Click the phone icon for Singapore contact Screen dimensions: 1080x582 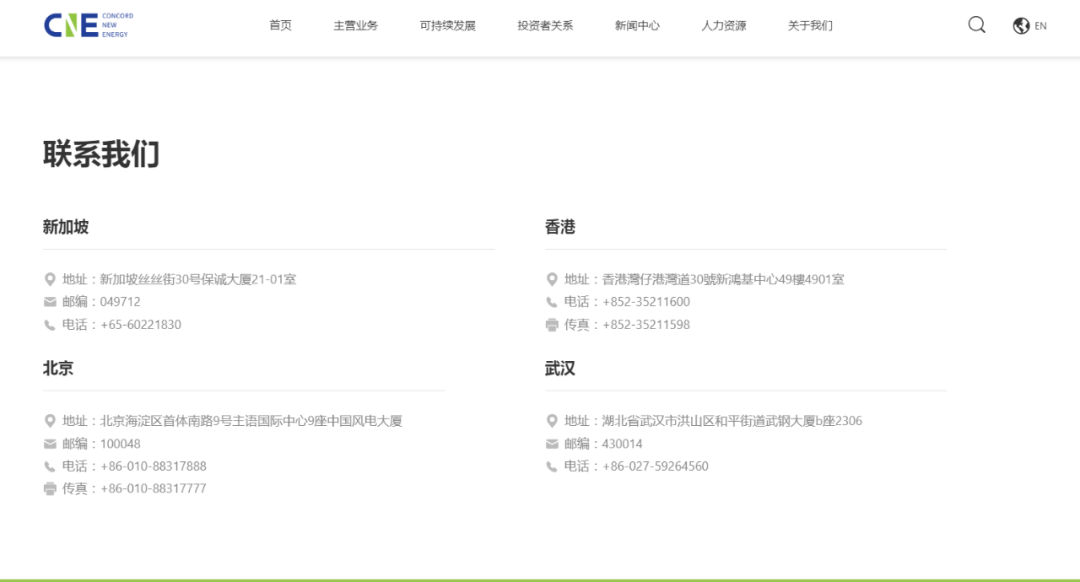point(49,324)
